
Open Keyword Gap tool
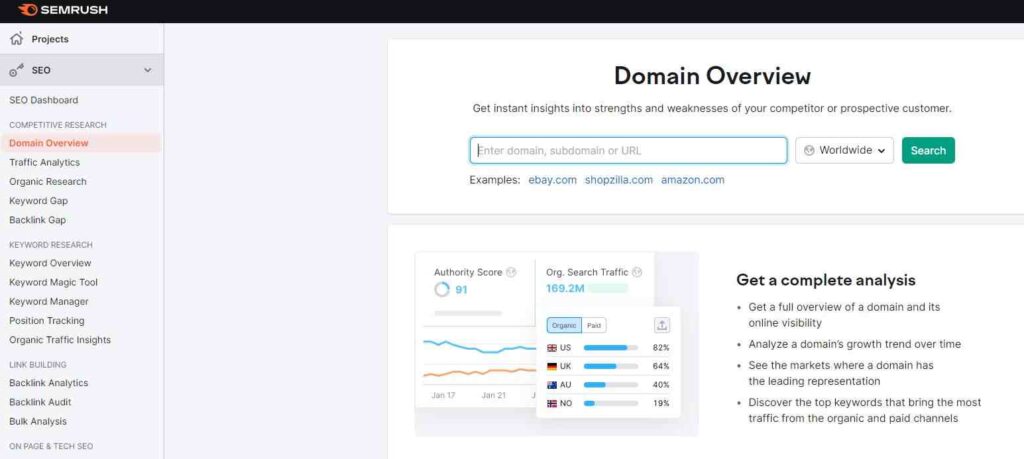pyautogui.click(x=39, y=200)
